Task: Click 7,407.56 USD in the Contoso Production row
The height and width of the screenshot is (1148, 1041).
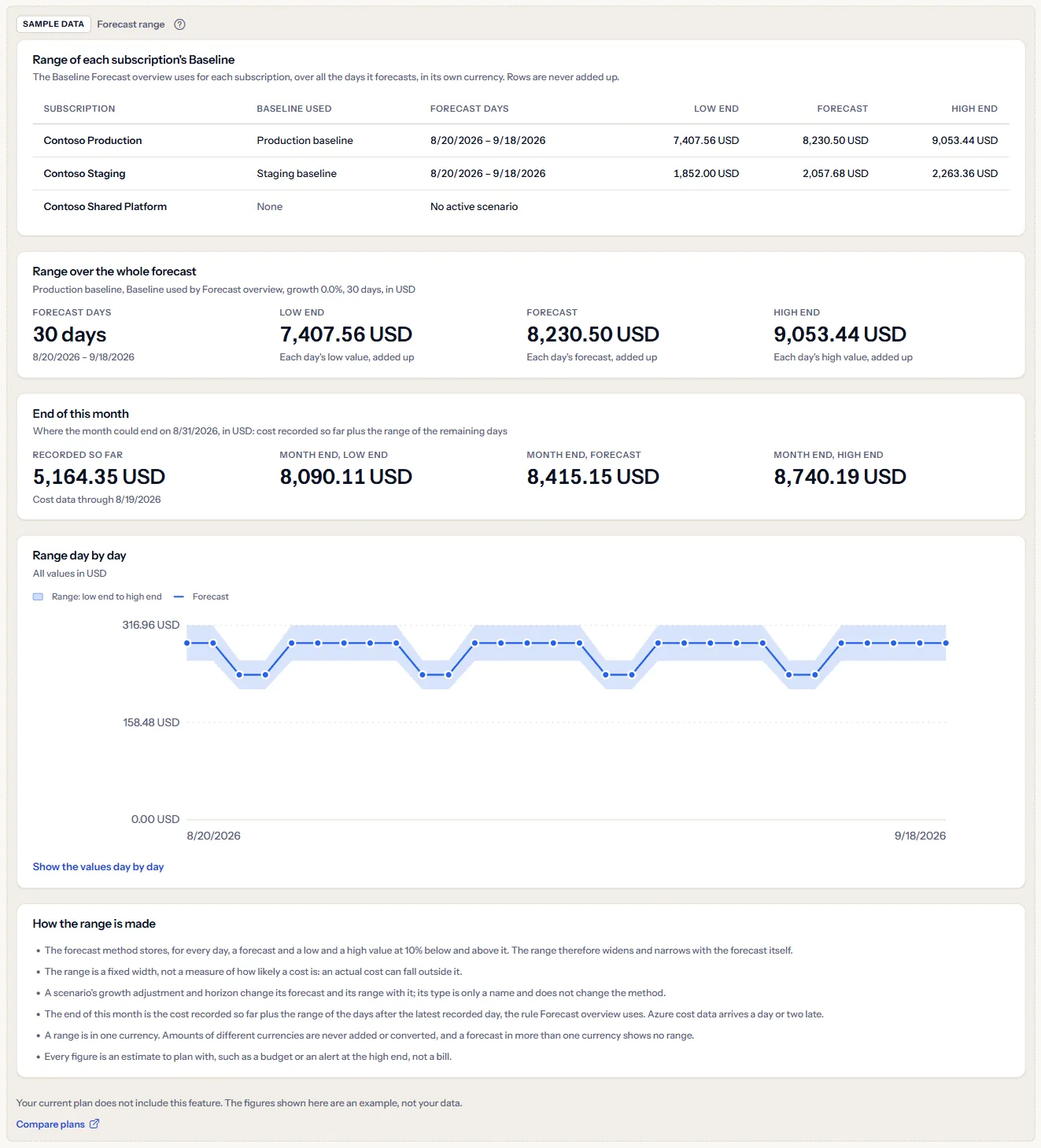Action: [x=706, y=141]
